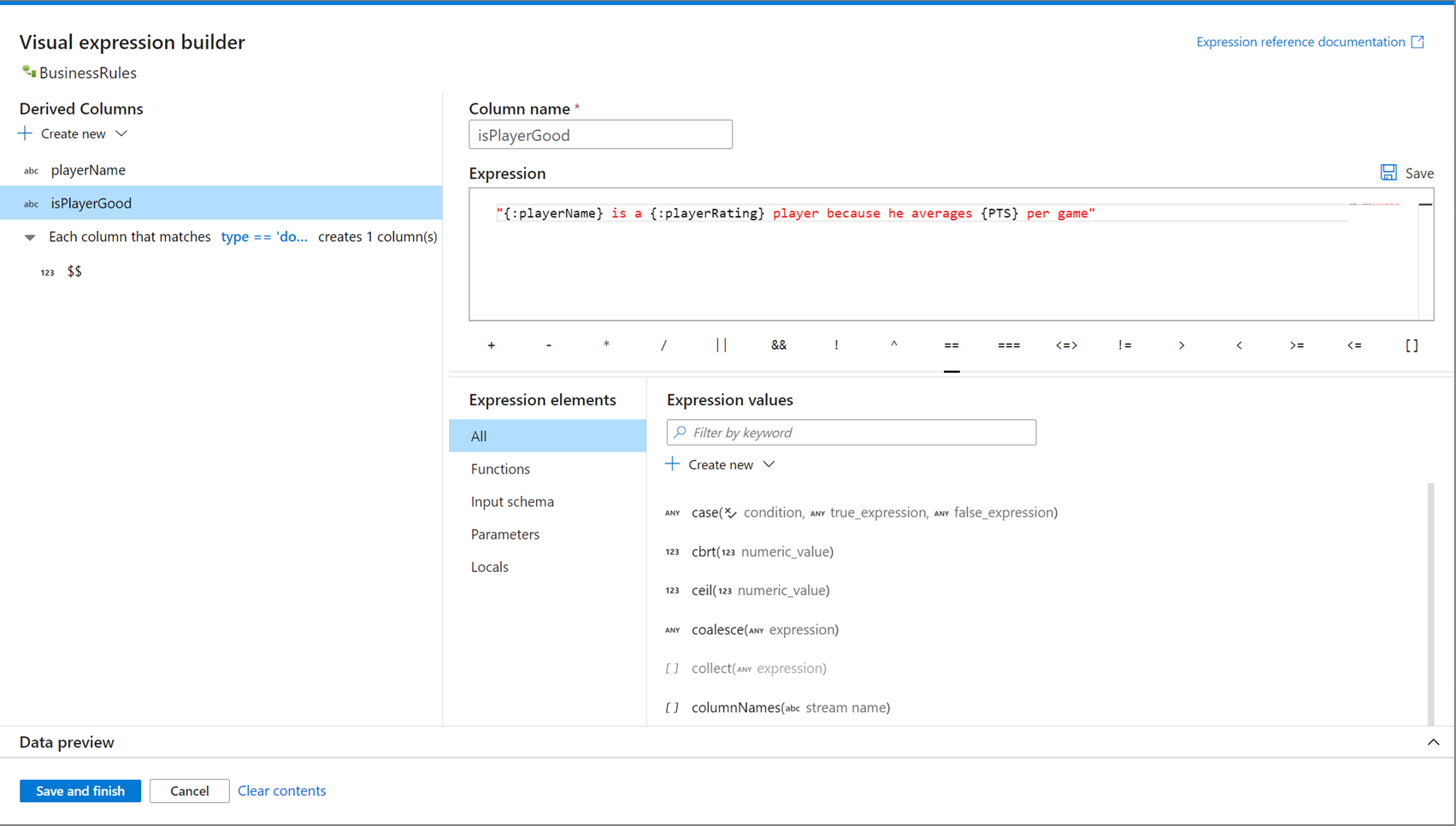
Task: Collapse the column pattern matching rule
Action: [30, 237]
